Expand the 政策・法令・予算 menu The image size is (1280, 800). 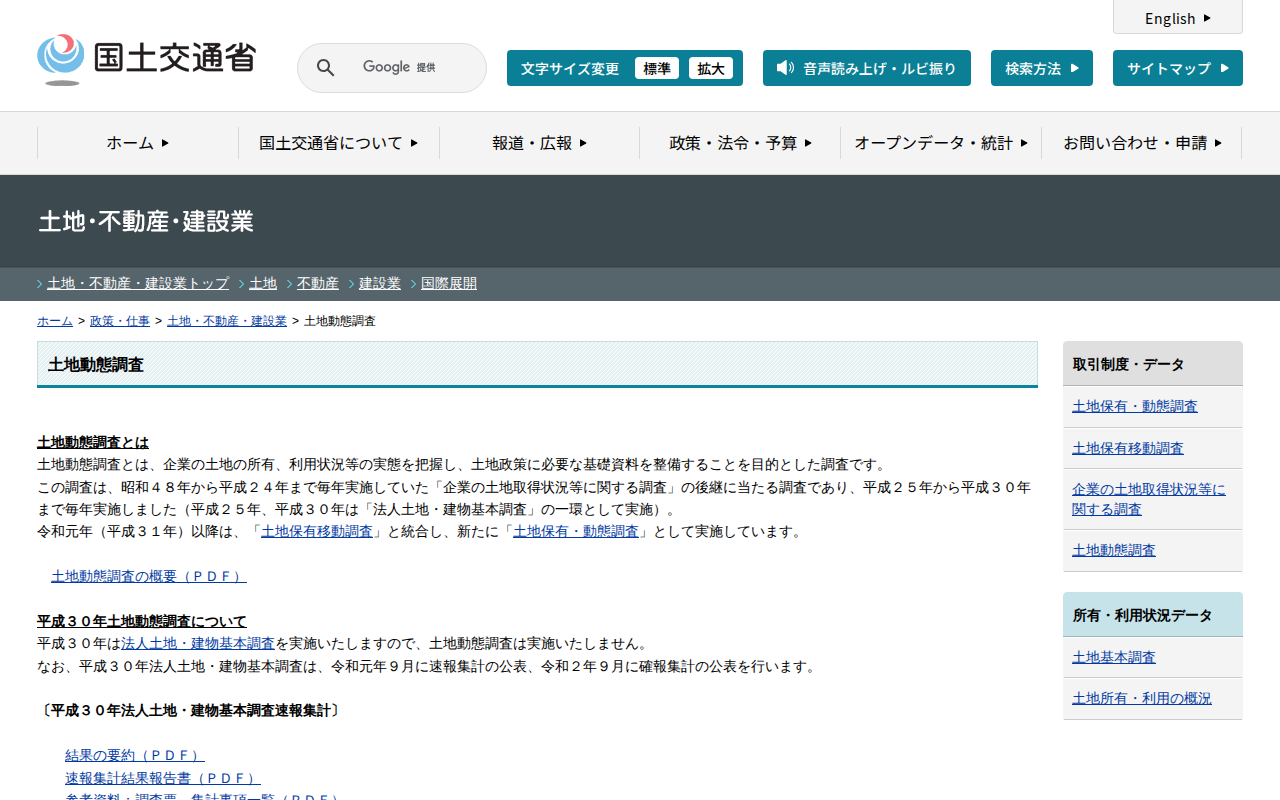click(740, 143)
